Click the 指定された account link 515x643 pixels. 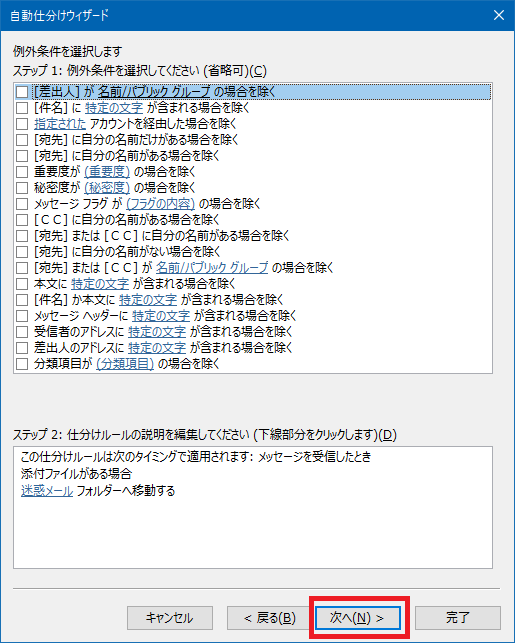[60, 124]
